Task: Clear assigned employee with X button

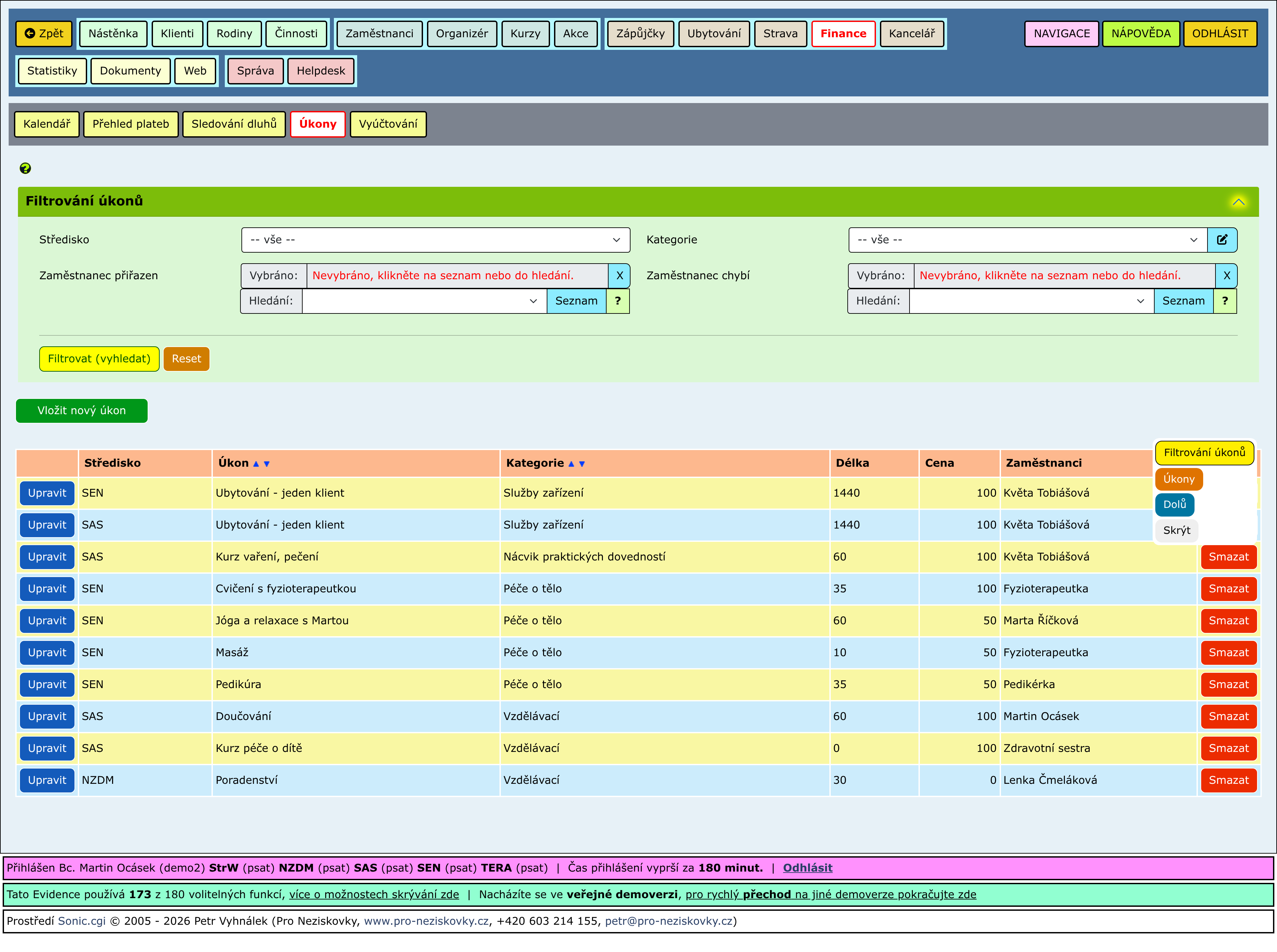Action: point(619,276)
